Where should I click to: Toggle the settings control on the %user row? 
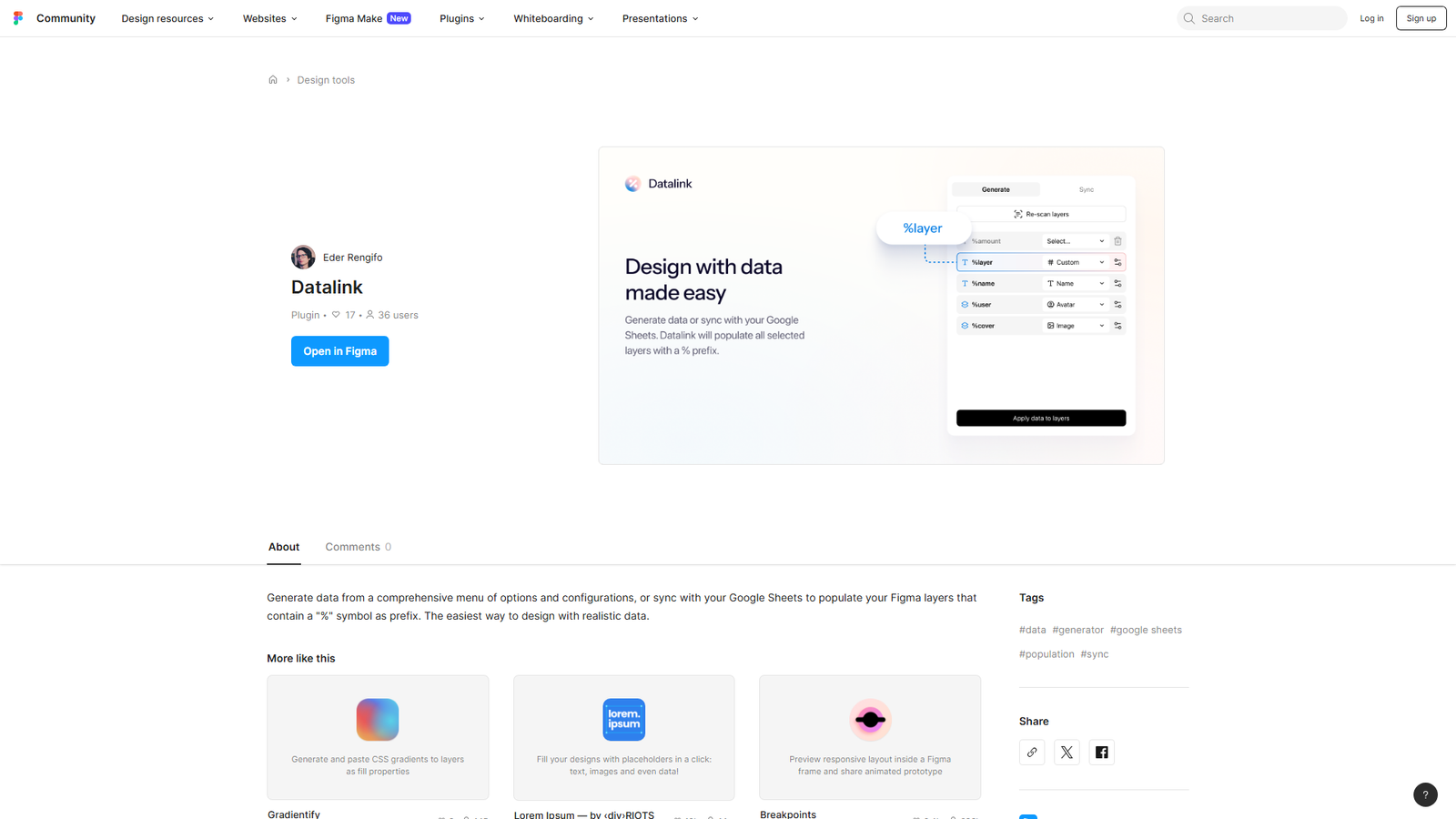coord(1118,304)
